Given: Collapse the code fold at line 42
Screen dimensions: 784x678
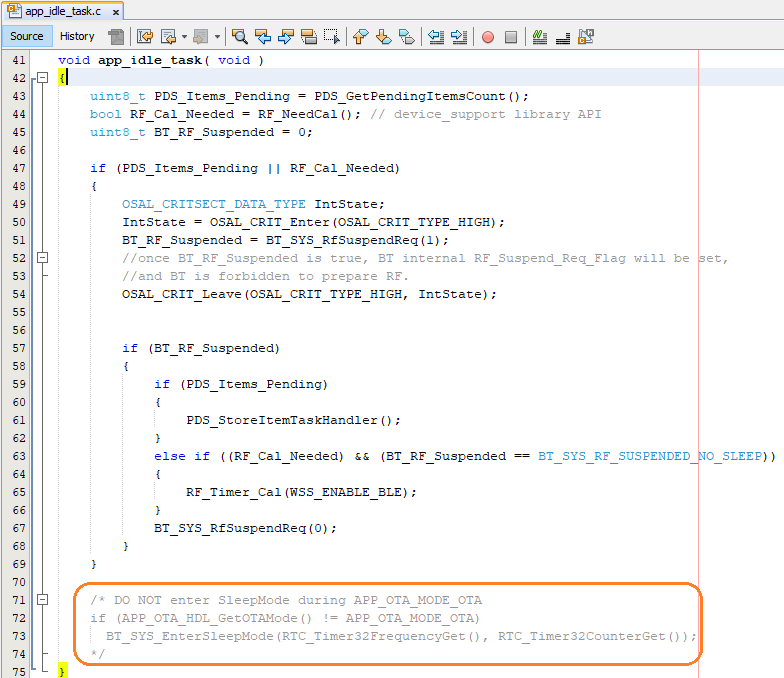Looking at the screenshot, I should point(42,78).
